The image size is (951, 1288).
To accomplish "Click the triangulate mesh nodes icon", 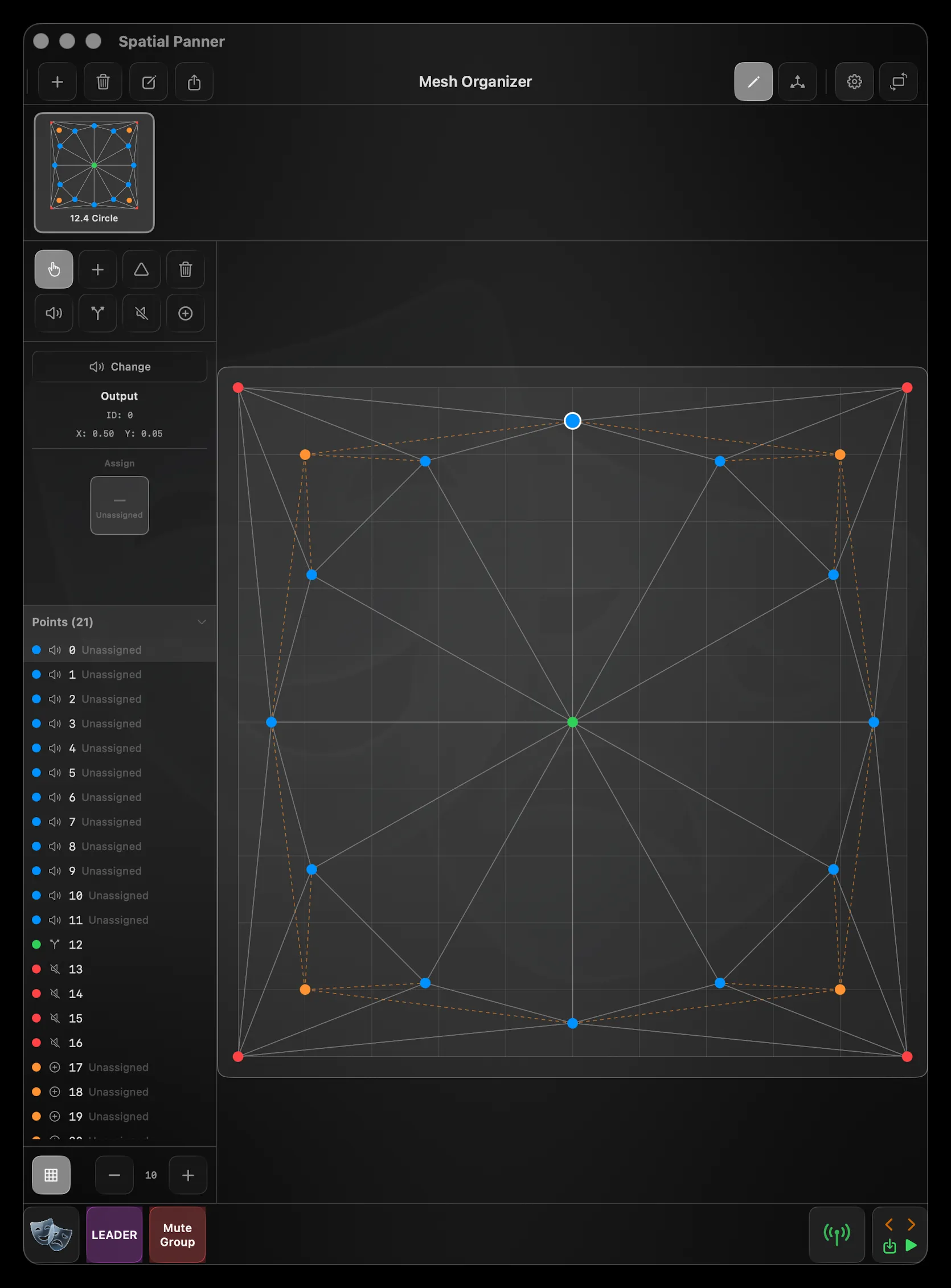I will point(797,82).
